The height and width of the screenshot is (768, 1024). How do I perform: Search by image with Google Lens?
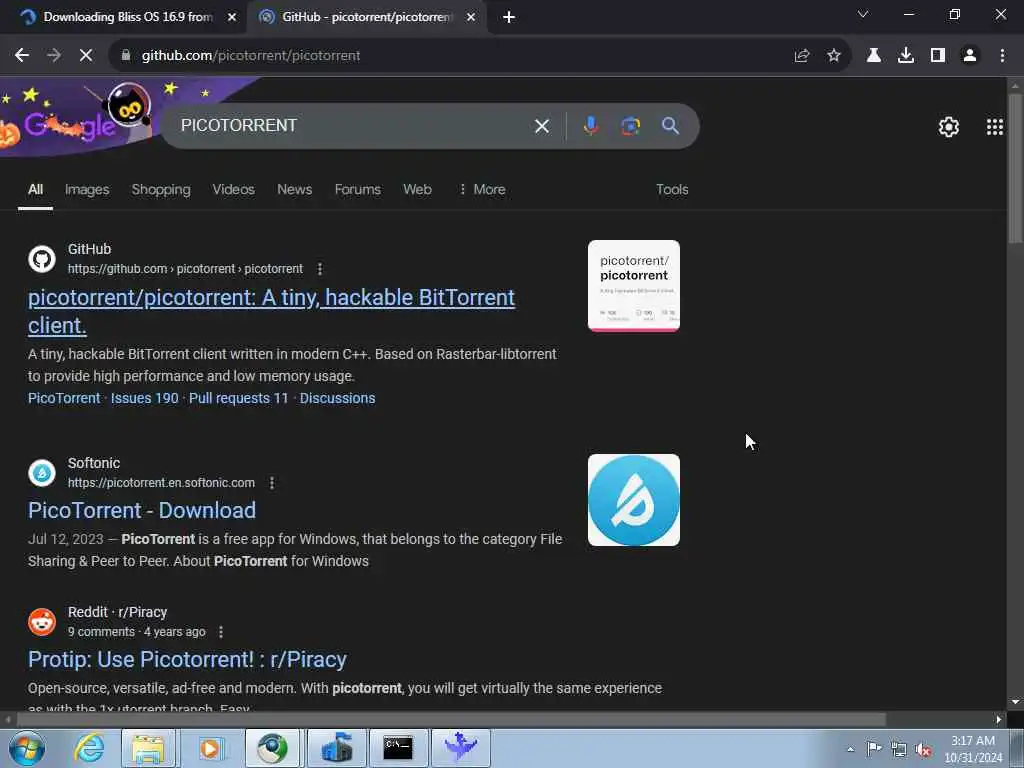630,125
